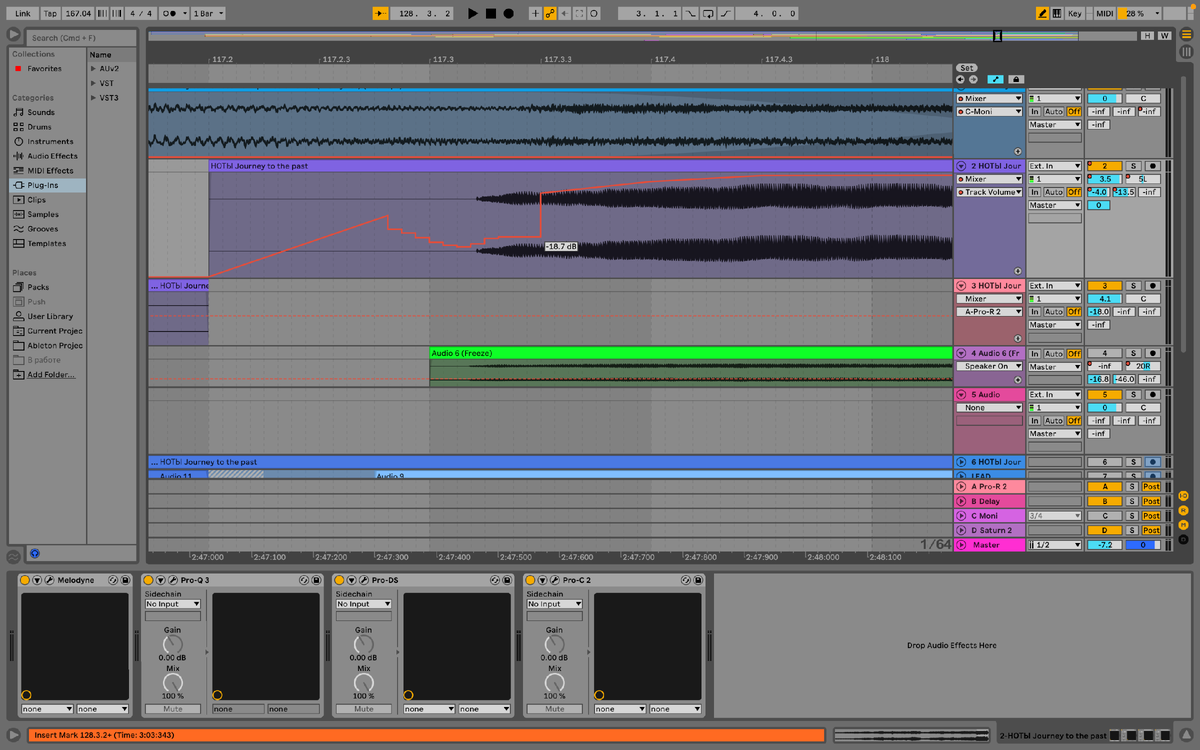
Task: Toggle Post button on A Pro-R 2 return
Action: tap(1151, 487)
